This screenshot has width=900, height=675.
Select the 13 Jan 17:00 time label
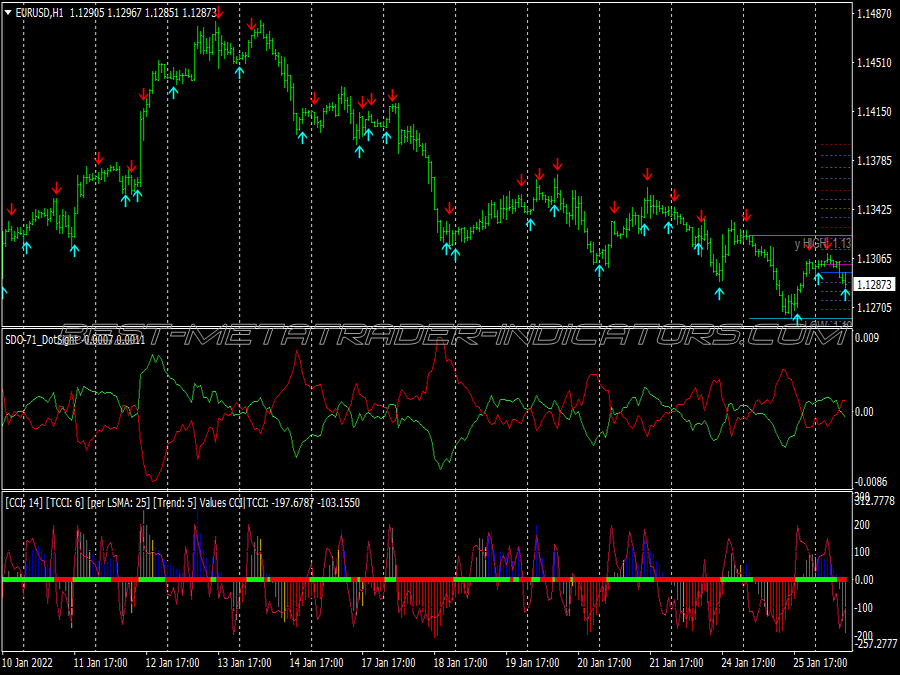[x=245, y=662]
